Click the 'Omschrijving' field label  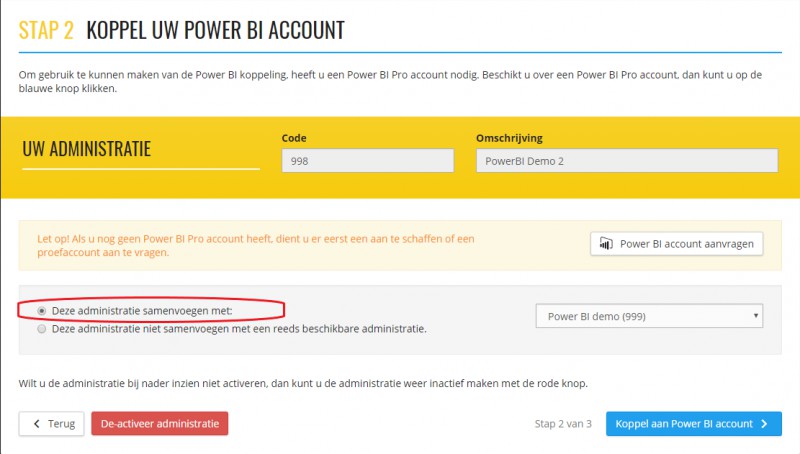(x=509, y=138)
